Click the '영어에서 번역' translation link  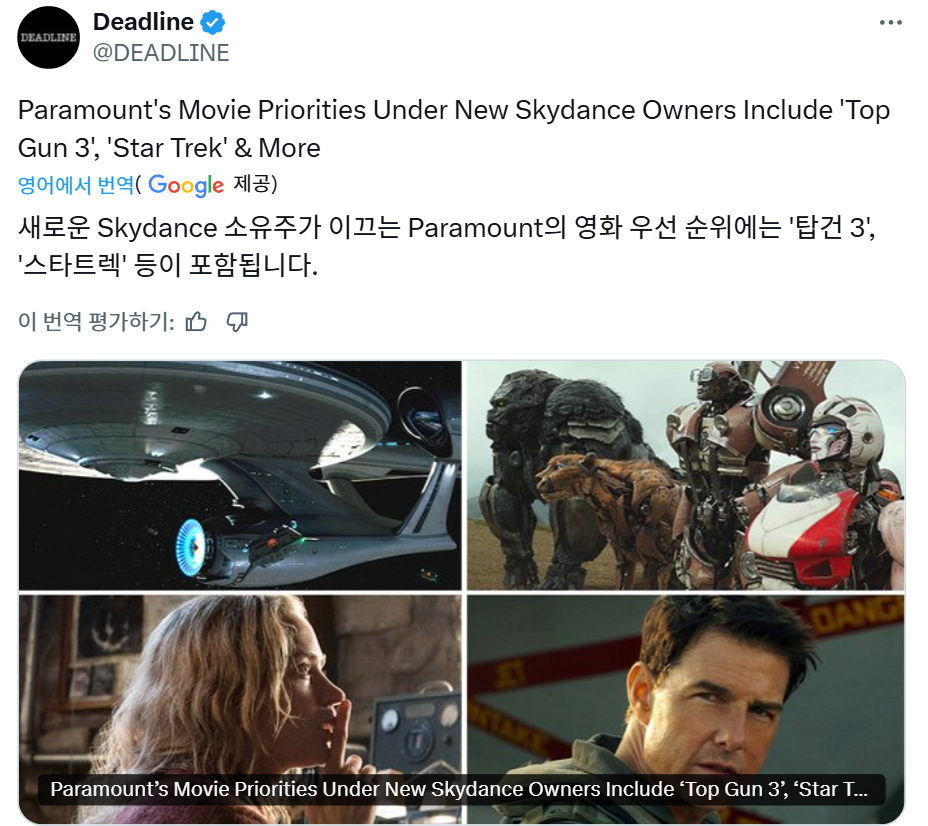coord(76,185)
